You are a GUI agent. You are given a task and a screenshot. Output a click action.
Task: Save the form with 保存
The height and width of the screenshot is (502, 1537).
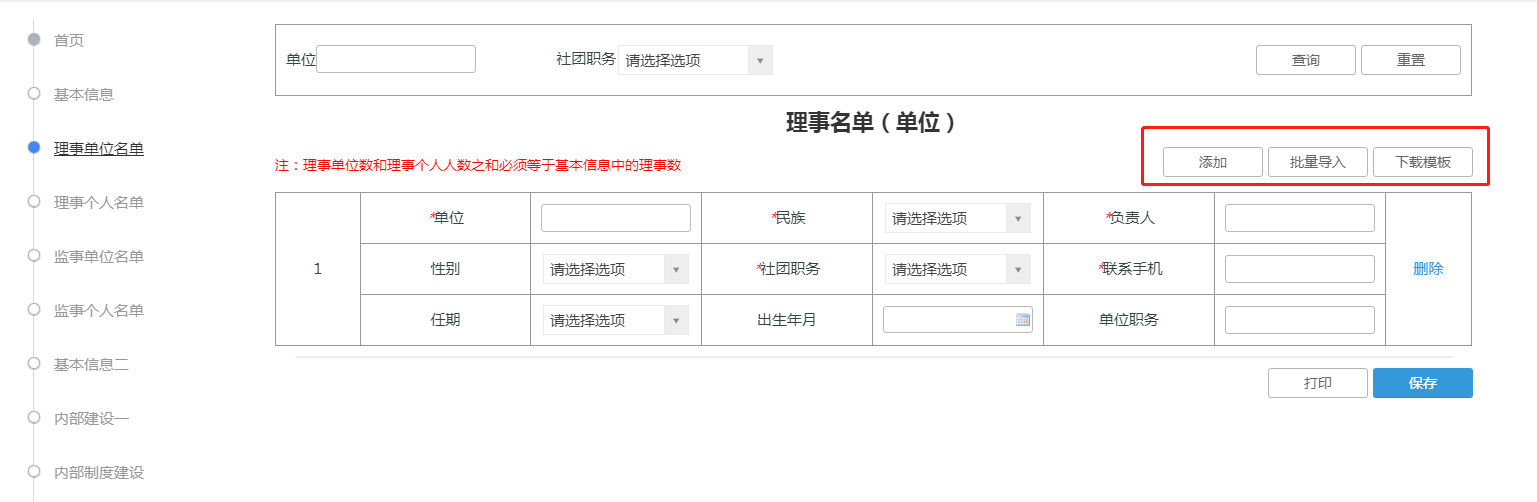[1422, 383]
